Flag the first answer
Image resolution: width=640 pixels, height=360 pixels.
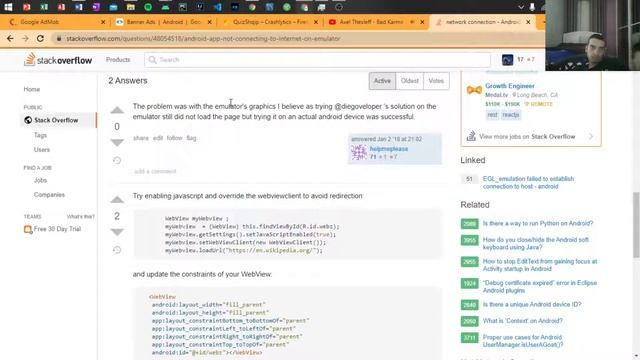(191, 138)
